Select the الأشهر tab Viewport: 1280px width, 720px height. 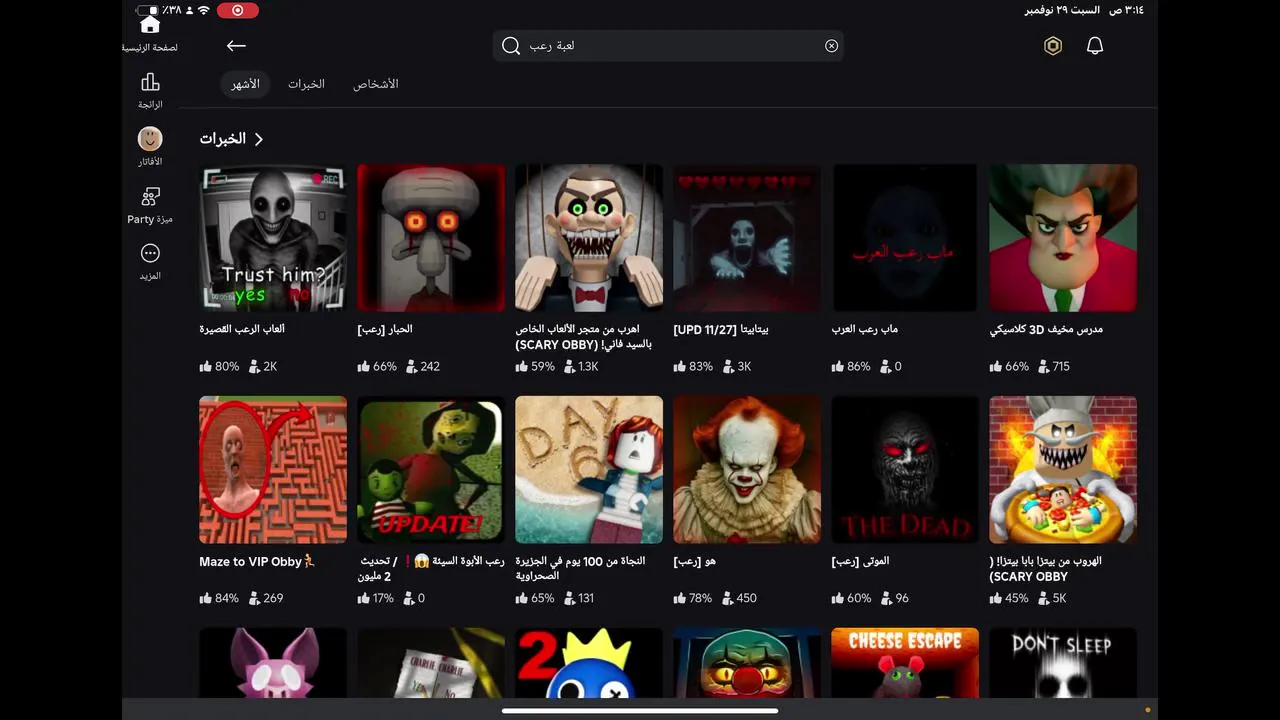pos(246,84)
